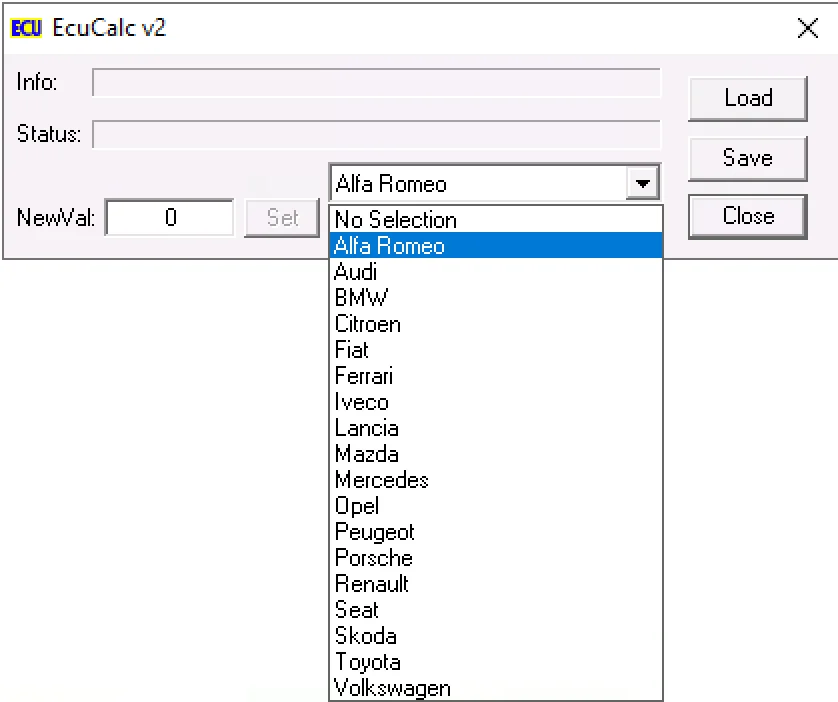Click the Load button
Image resolution: width=838 pixels, height=702 pixels.
pos(747,98)
